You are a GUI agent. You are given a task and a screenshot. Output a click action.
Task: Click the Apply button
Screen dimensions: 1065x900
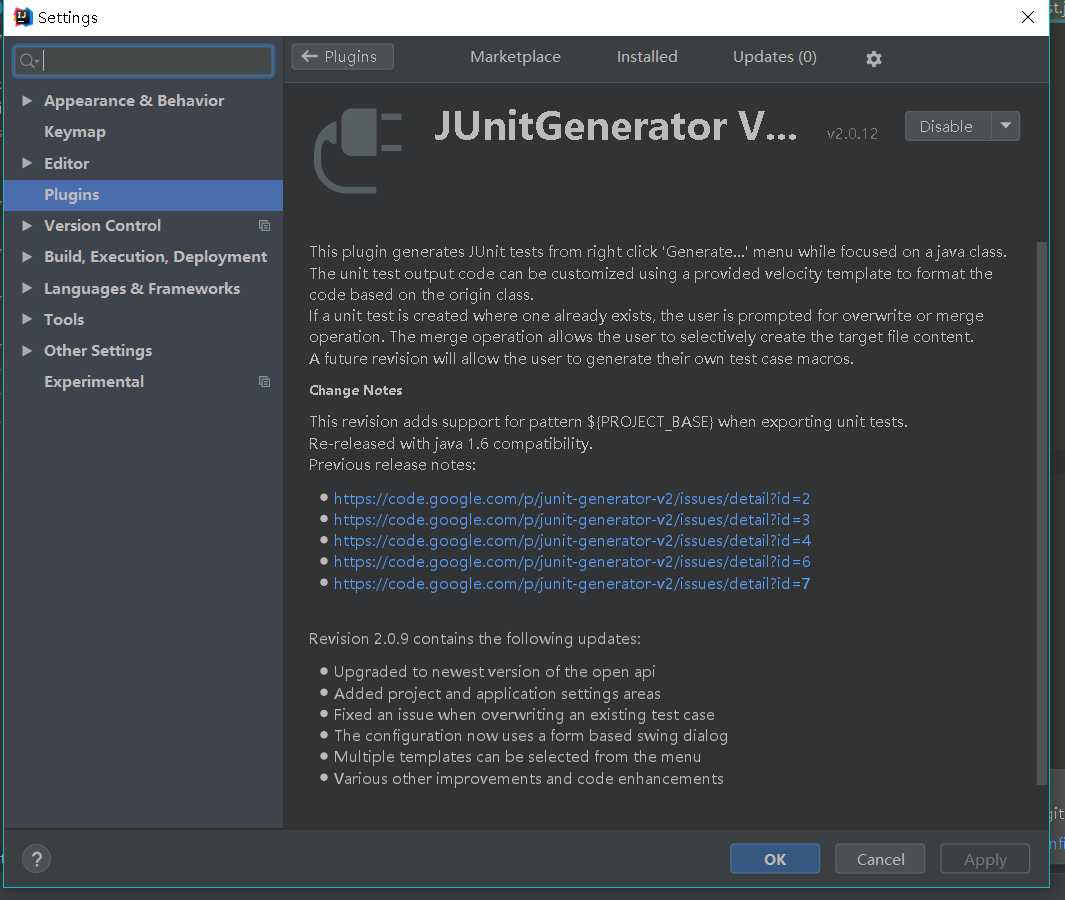tap(985, 859)
